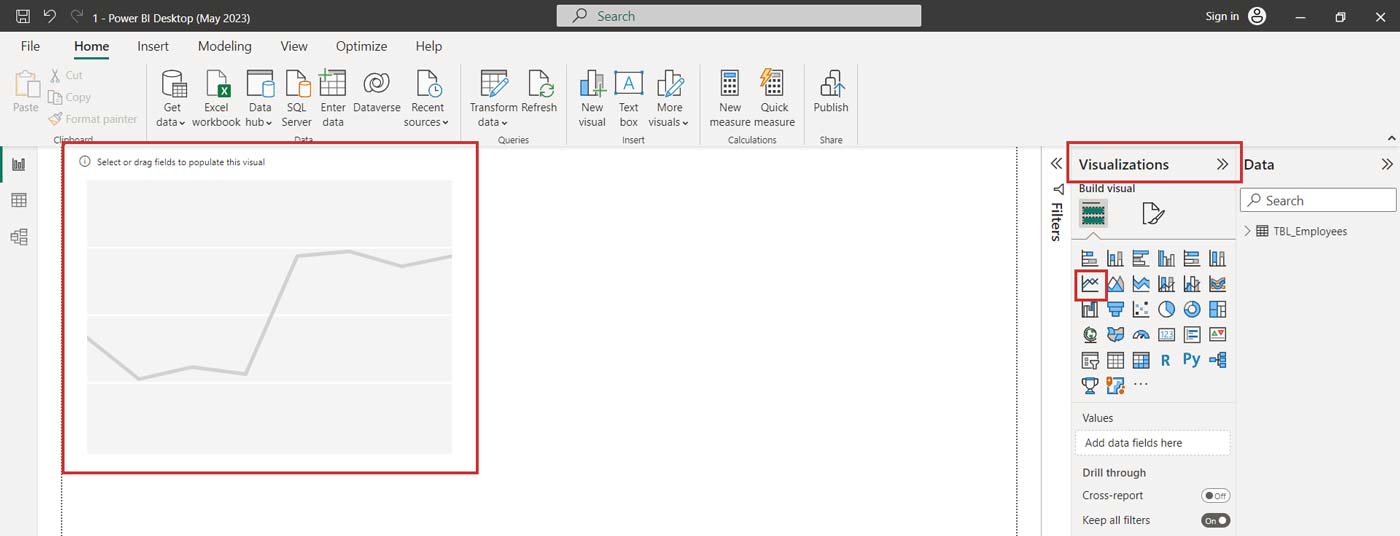The height and width of the screenshot is (536, 1400).
Task: Click the New measure button
Action: tap(730, 99)
